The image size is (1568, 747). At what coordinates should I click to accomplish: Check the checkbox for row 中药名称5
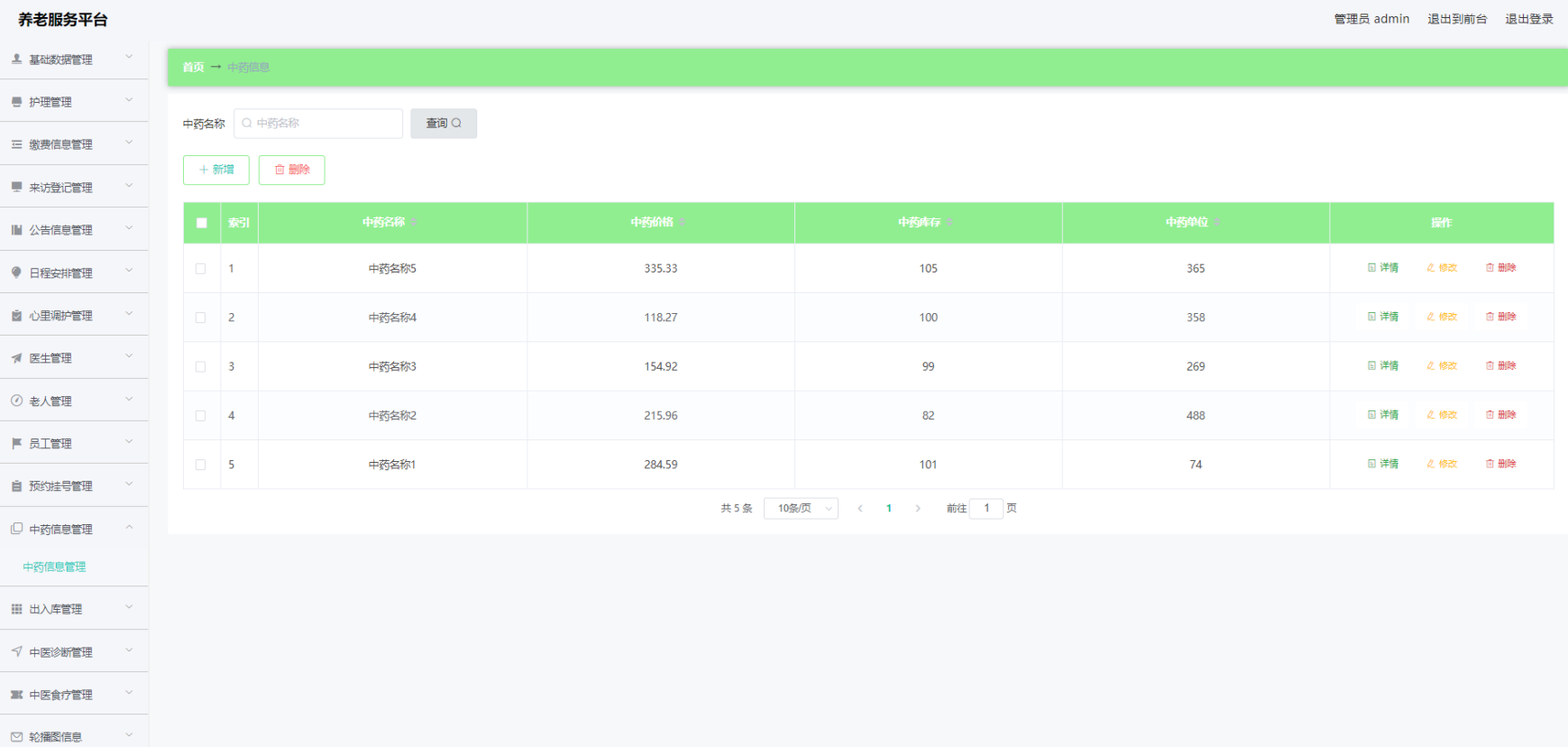200,269
